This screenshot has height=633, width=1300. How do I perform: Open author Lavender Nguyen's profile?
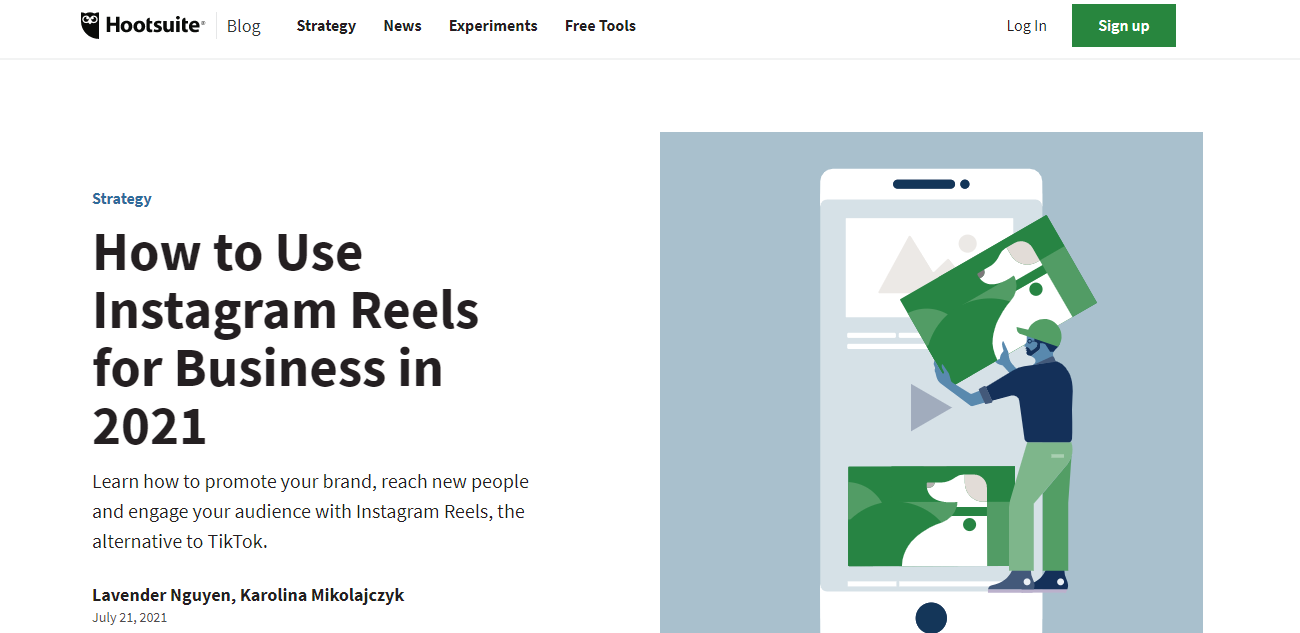pyautogui.click(x=161, y=595)
